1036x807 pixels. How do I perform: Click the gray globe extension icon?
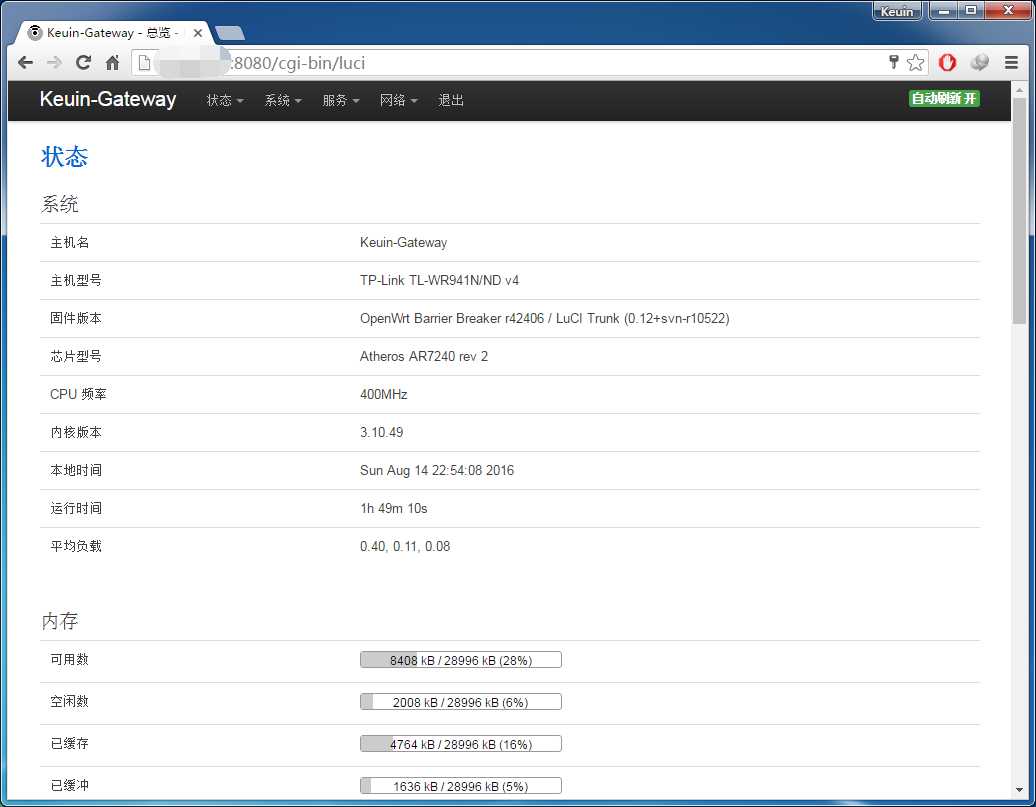point(979,63)
